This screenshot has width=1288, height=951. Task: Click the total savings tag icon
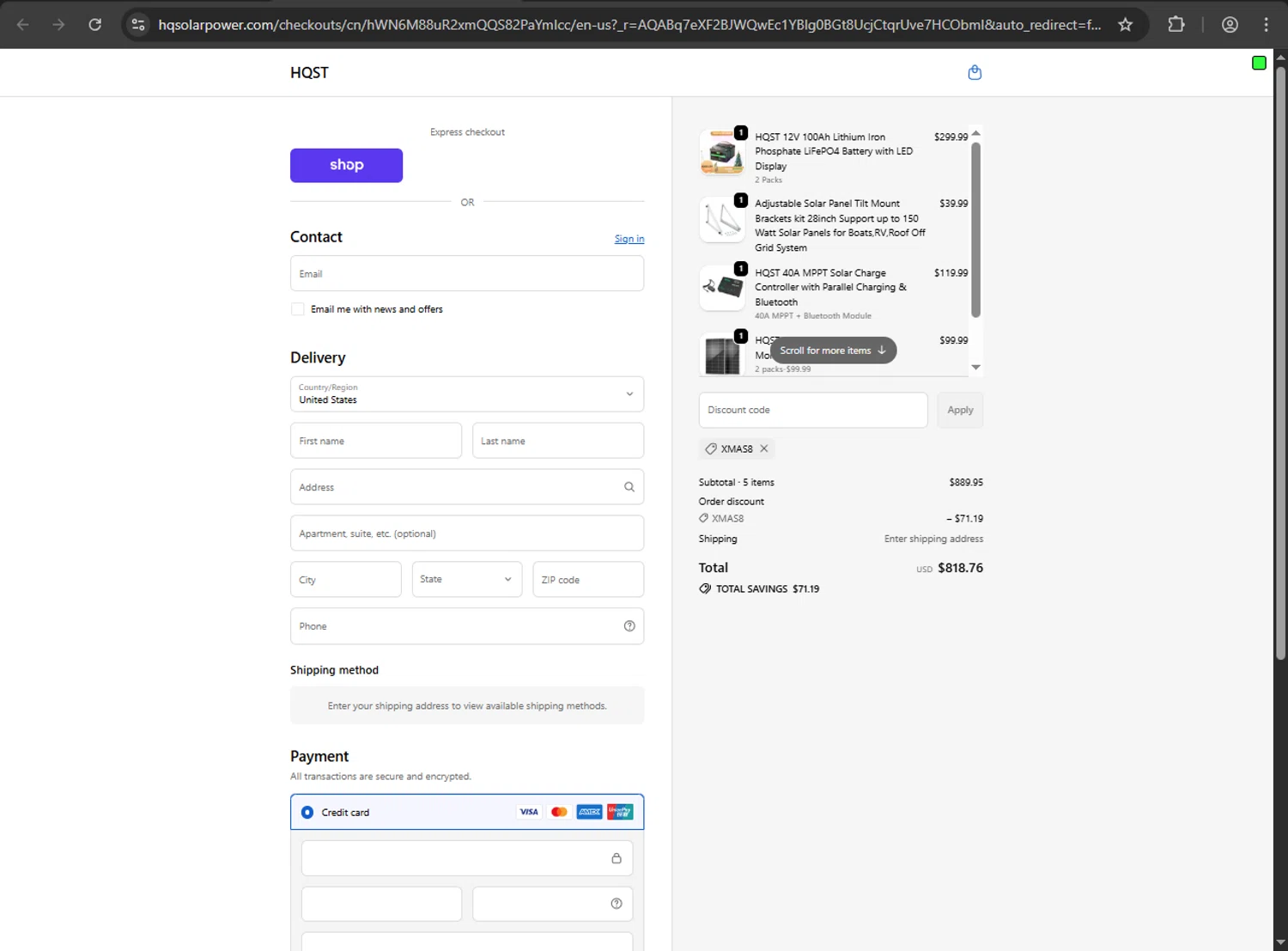click(705, 588)
